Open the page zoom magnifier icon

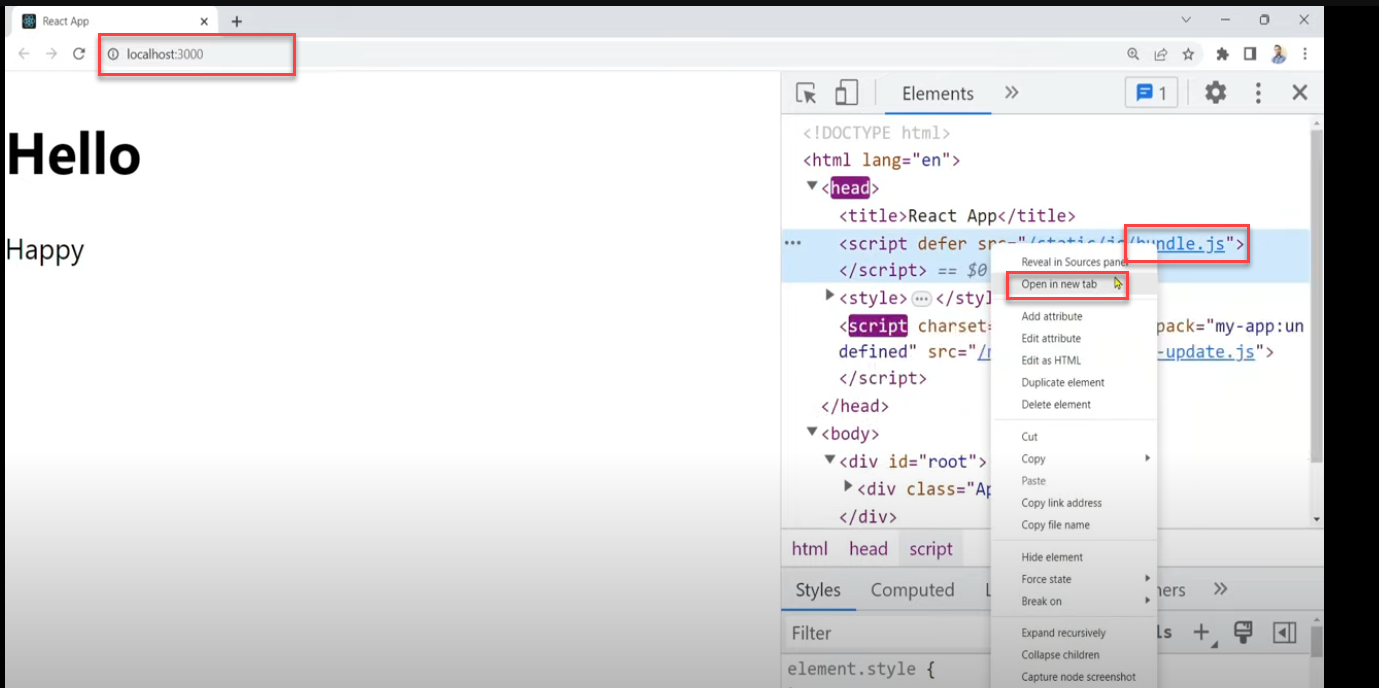1133,54
